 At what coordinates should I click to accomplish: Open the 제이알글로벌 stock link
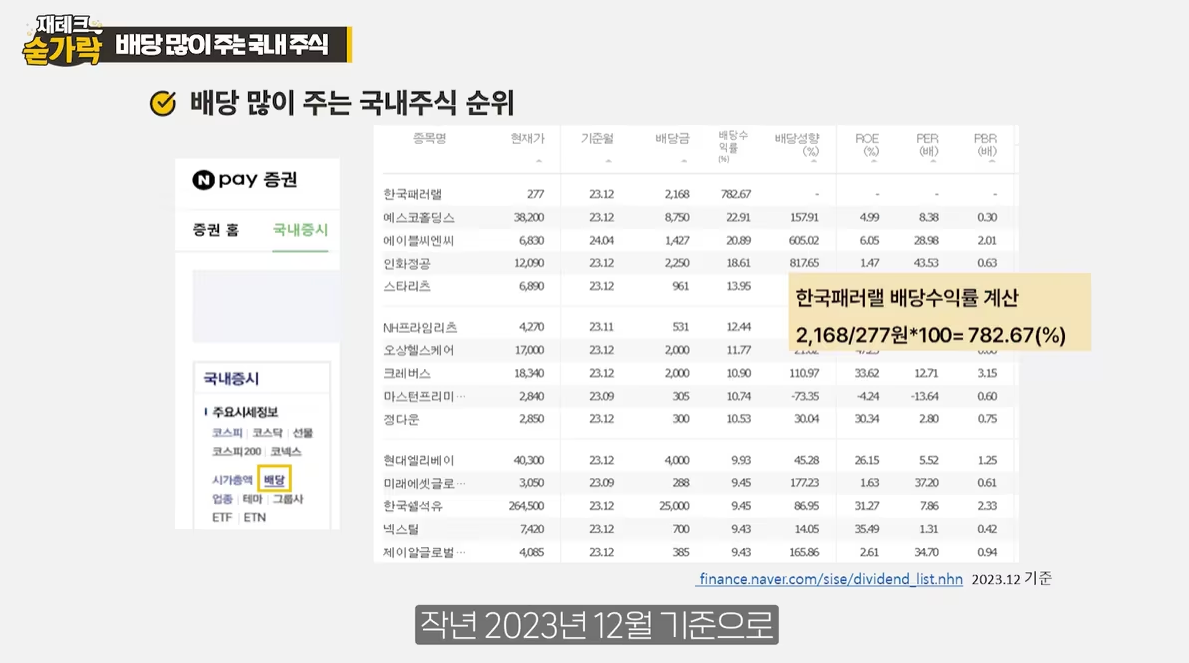click(425, 552)
